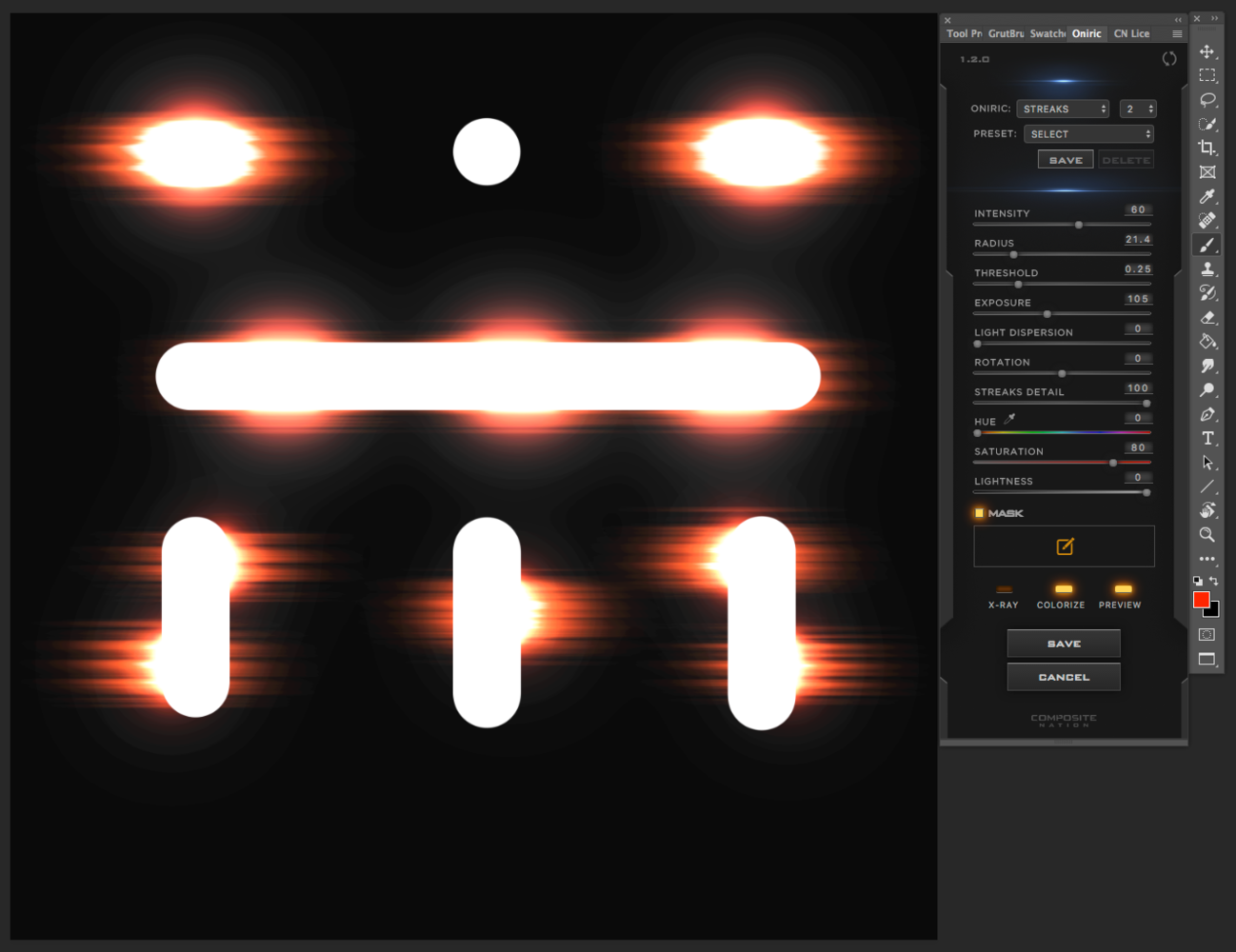Open the Oniric Streaks dropdown

tap(1064, 109)
